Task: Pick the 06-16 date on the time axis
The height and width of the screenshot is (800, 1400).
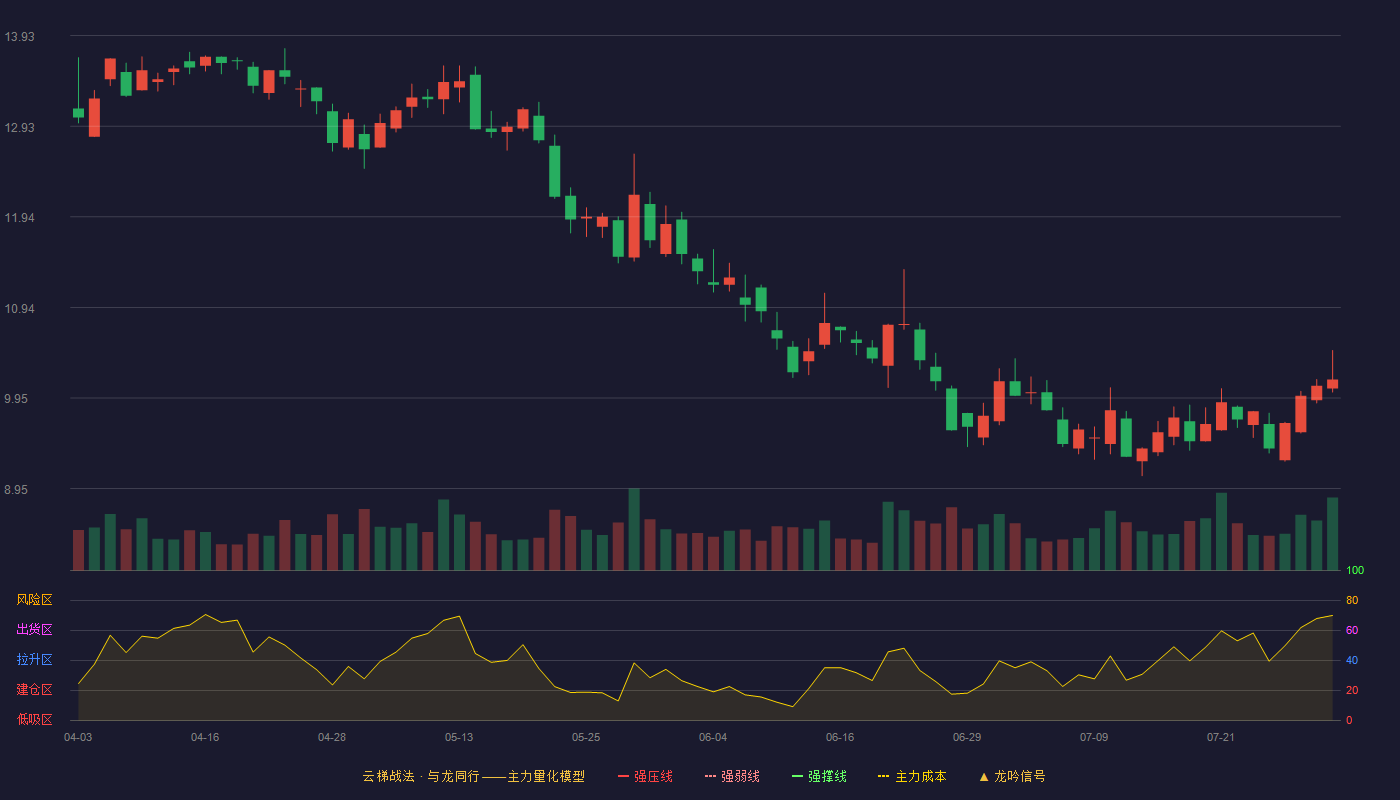Action: tap(840, 737)
